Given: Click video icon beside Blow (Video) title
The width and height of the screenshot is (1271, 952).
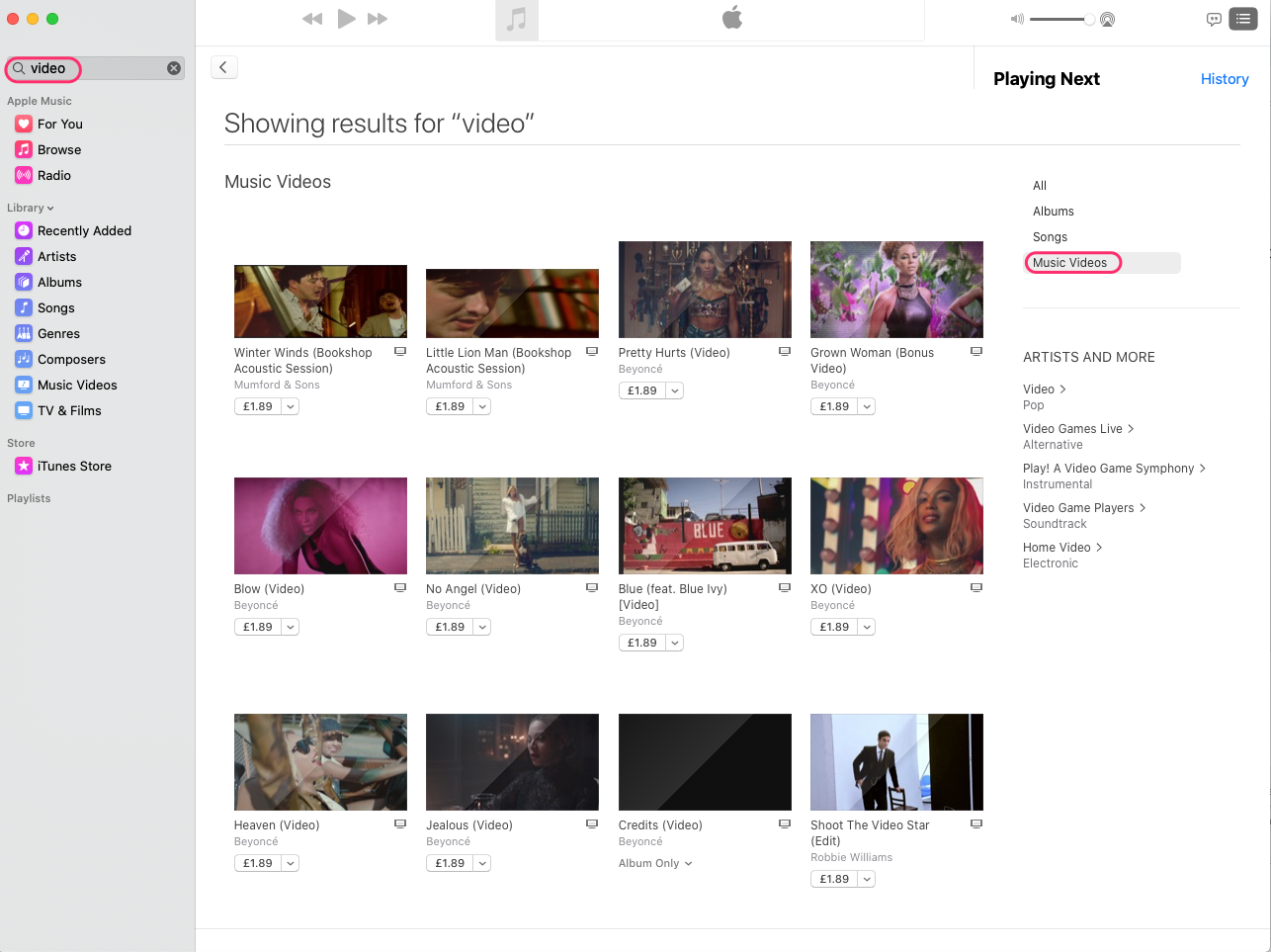Looking at the screenshot, I should point(400,587).
